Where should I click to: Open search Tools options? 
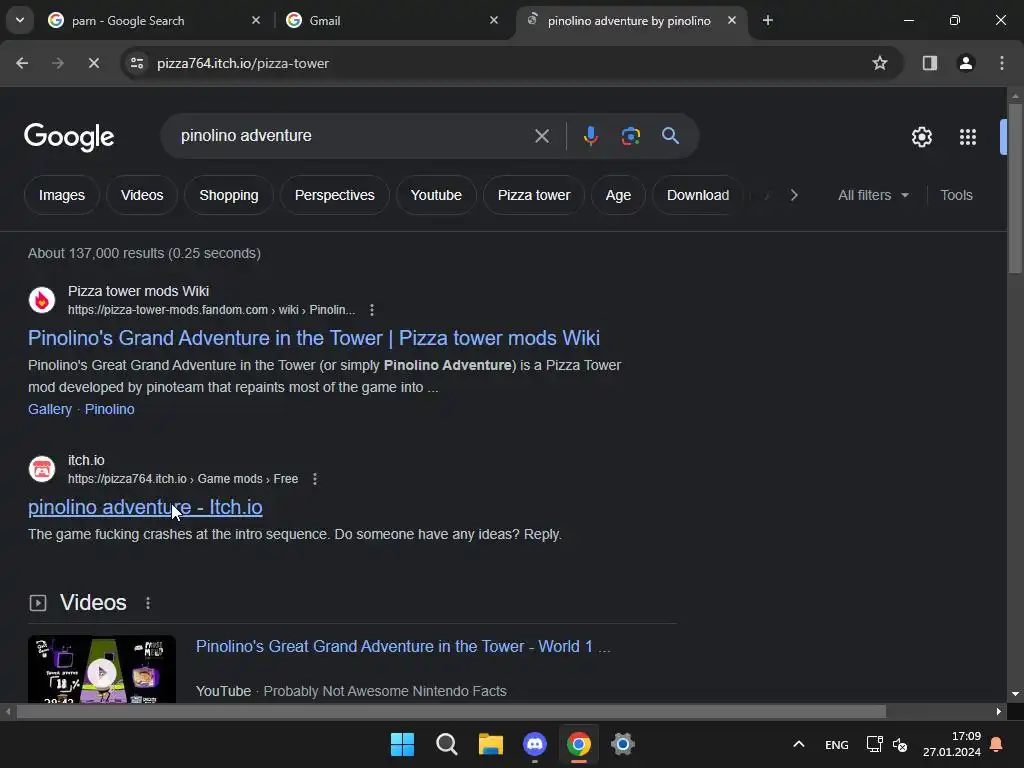(956, 195)
